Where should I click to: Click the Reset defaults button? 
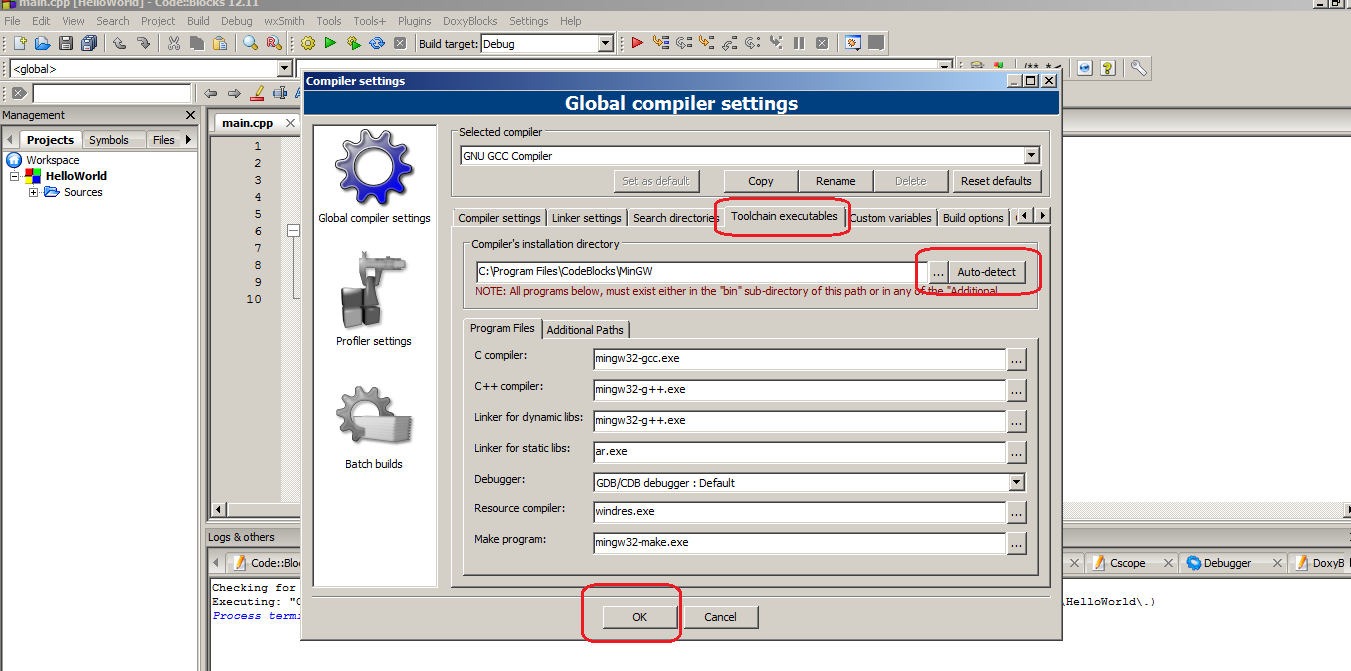[x=996, y=181]
